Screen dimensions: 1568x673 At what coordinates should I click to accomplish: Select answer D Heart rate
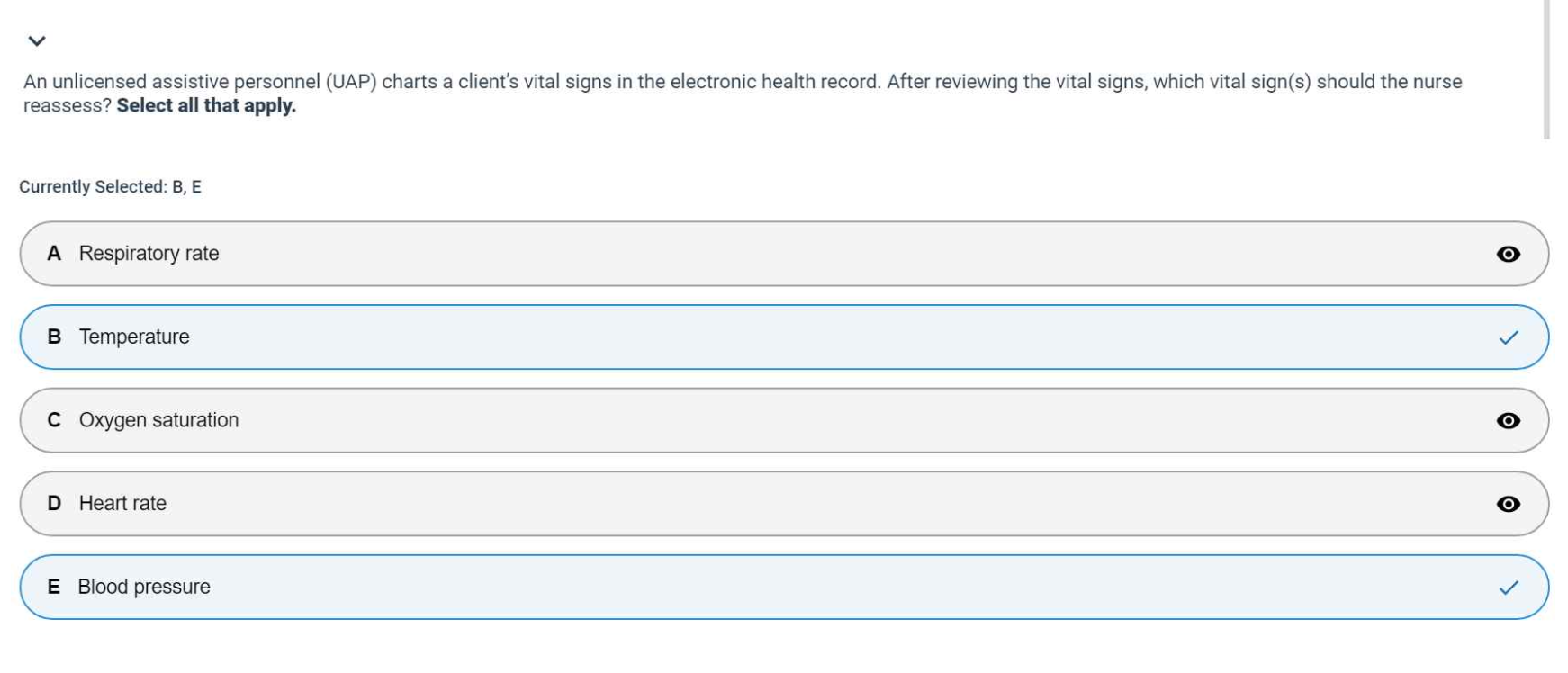tap(122, 504)
